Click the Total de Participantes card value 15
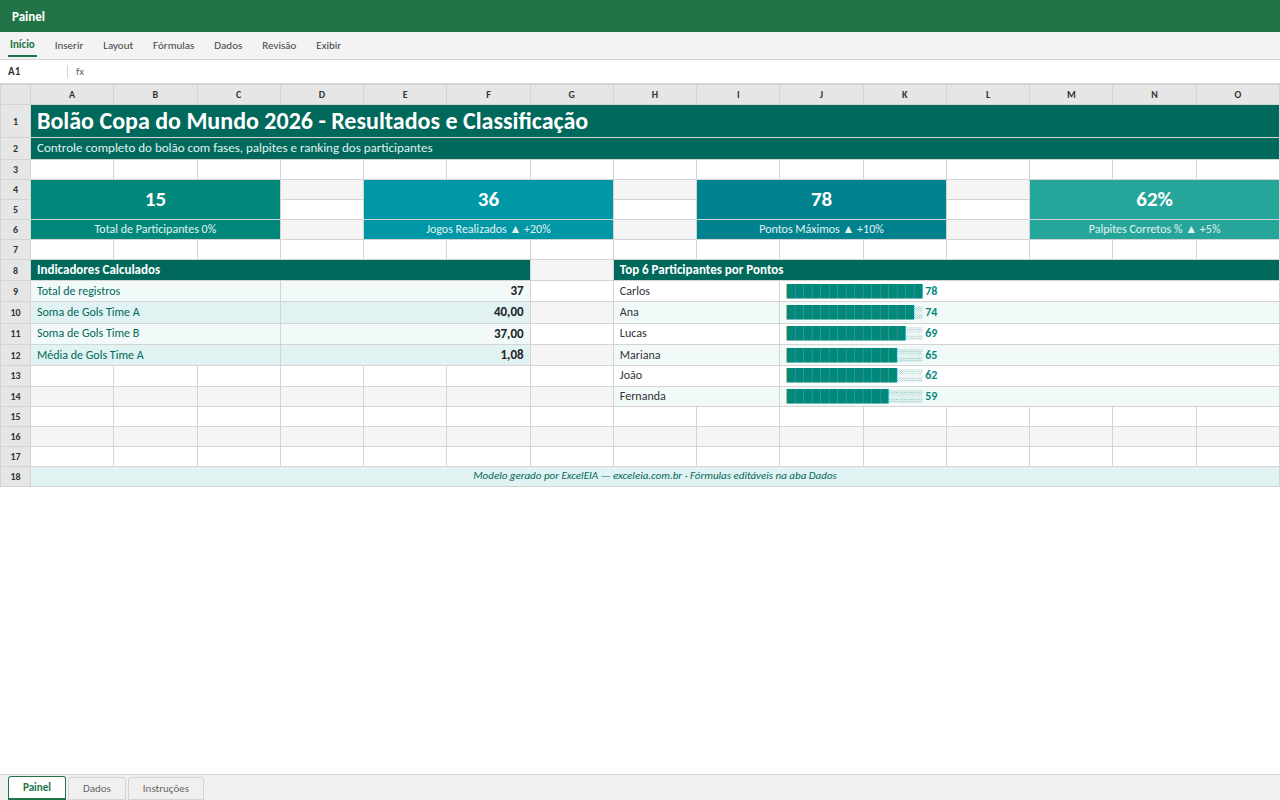This screenshot has width=1280, height=800. pyautogui.click(x=156, y=200)
